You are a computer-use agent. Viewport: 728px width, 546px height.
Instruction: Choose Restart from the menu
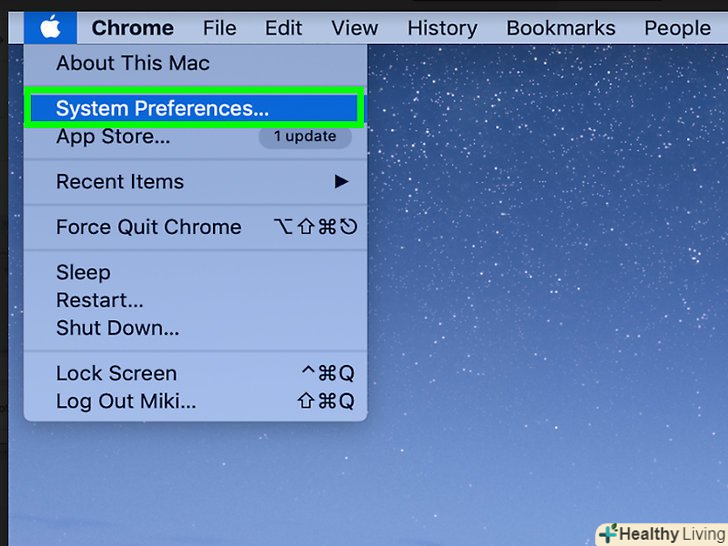(195, 300)
